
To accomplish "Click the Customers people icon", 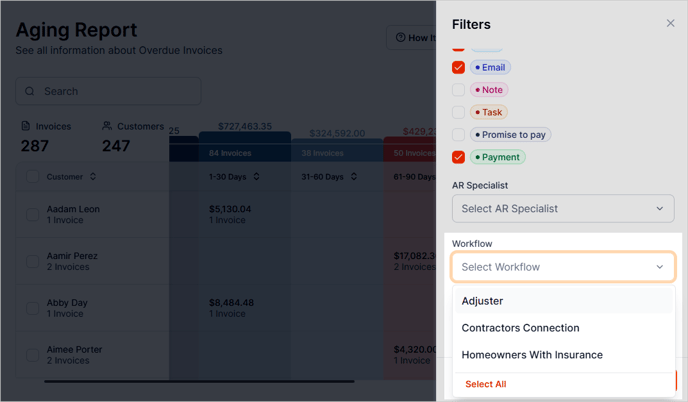I will (107, 126).
